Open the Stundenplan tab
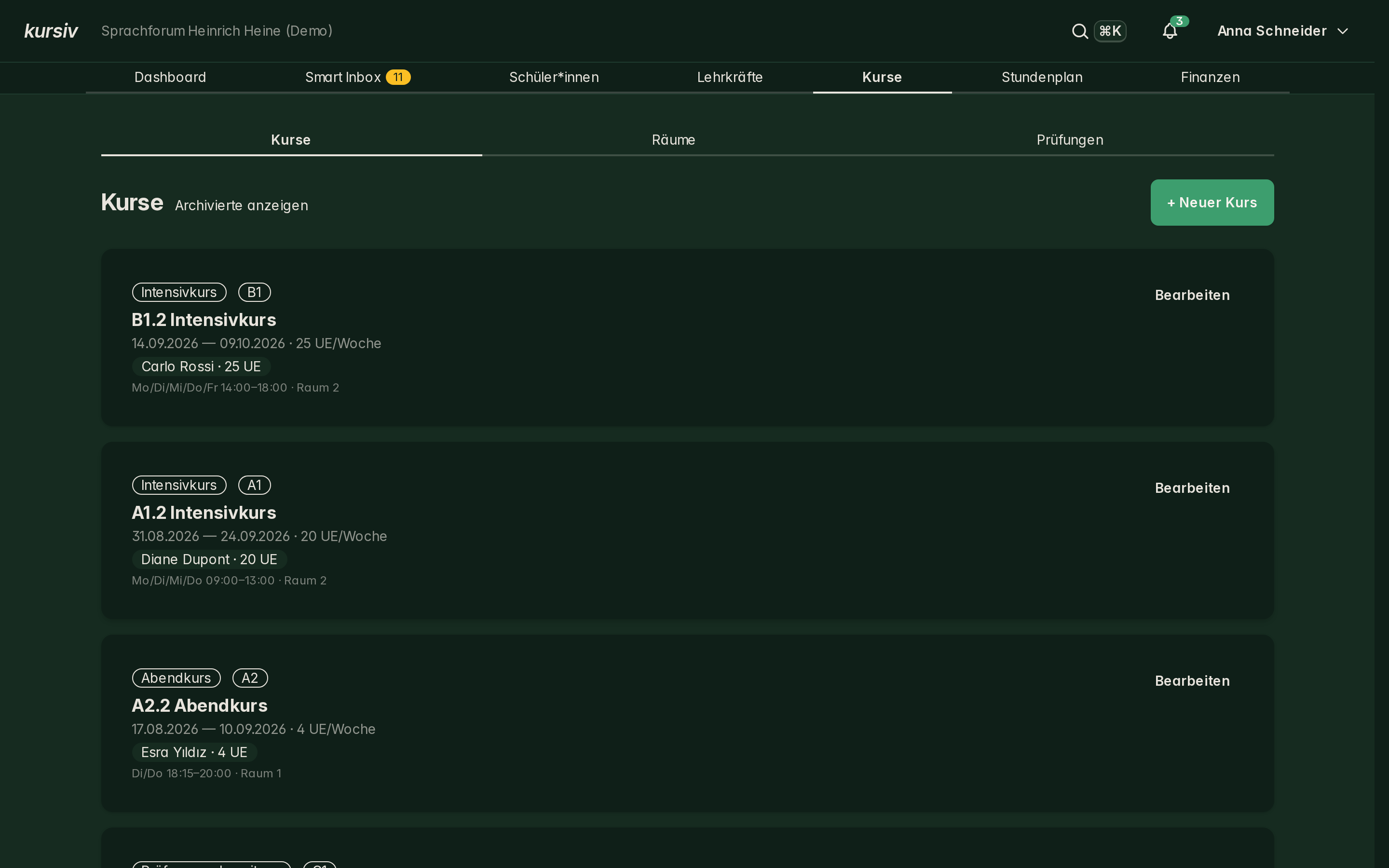Viewport: 1389px width, 868px height. tap(1042, 78)
